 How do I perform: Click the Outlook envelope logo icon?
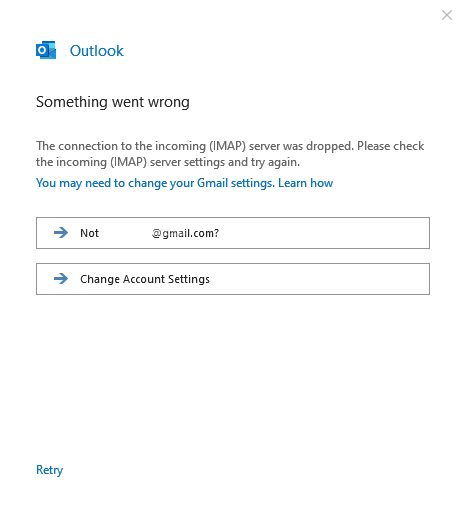click(x=46, y=51)
